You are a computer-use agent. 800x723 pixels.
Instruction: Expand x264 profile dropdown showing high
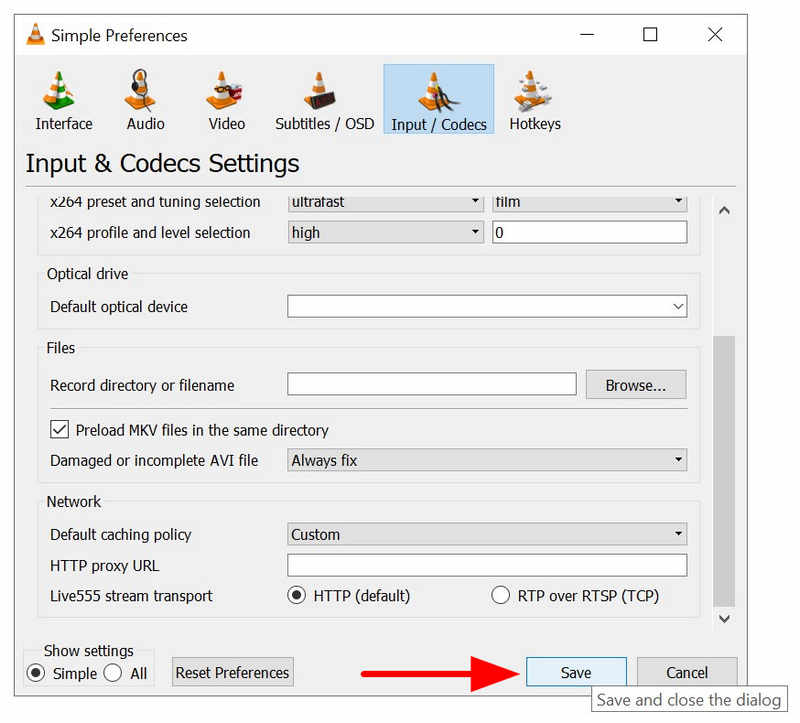[x=385, y=233]
